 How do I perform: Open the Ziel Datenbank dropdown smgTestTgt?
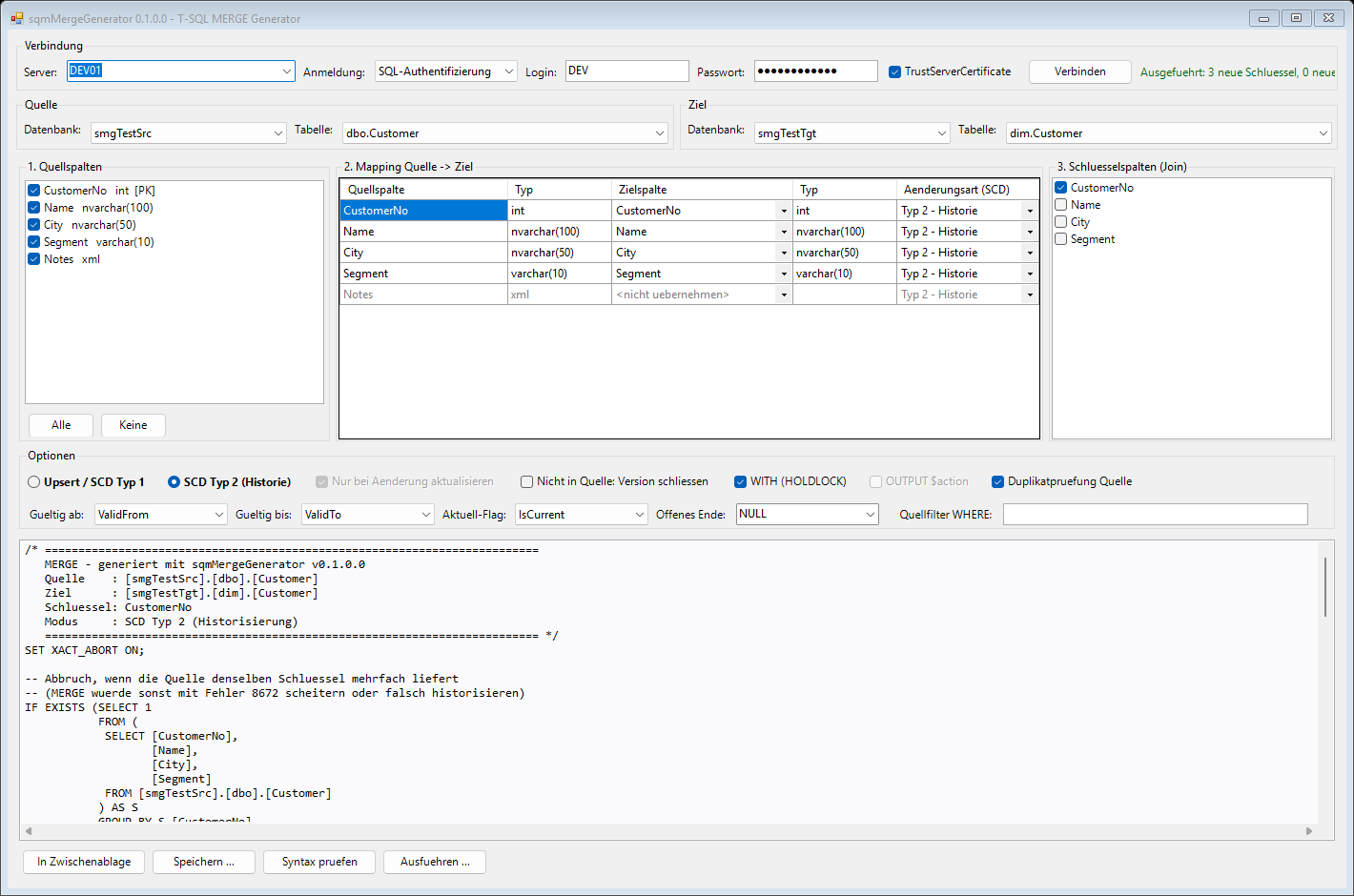(852, 133)
